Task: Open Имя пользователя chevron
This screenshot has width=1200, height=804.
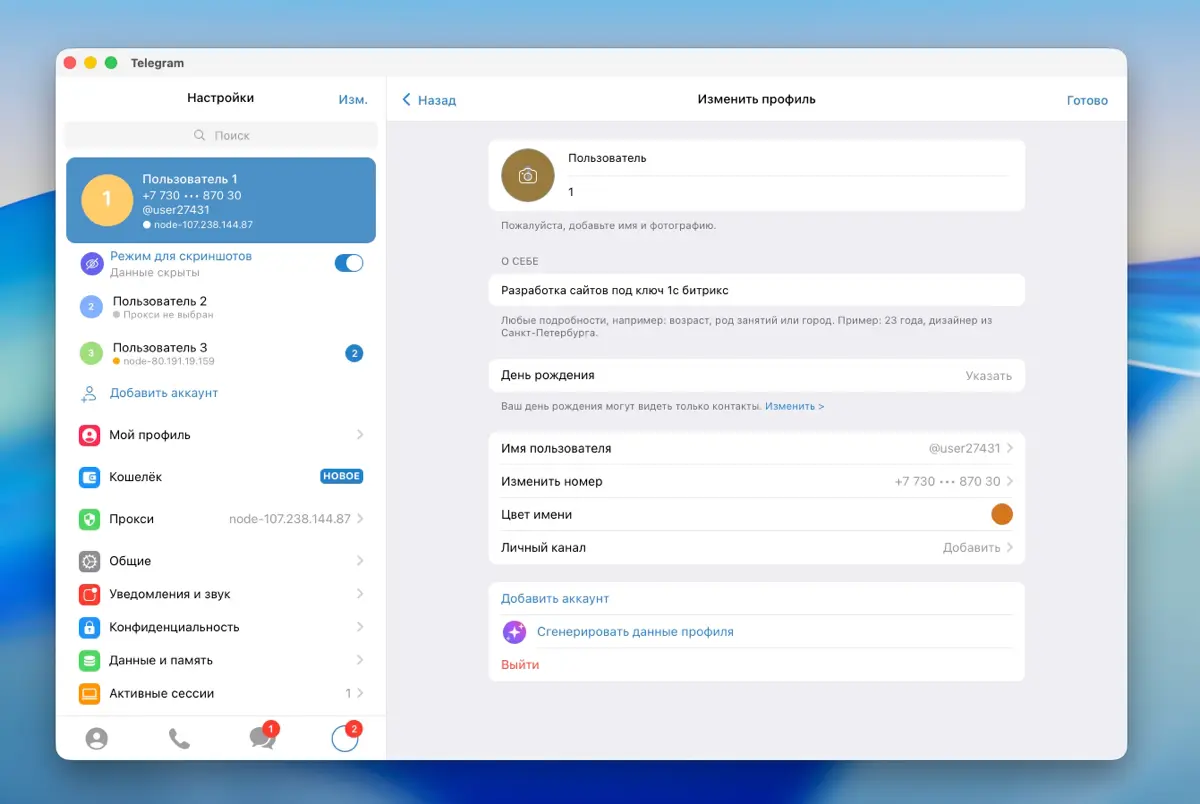Action: [1010, 448]
